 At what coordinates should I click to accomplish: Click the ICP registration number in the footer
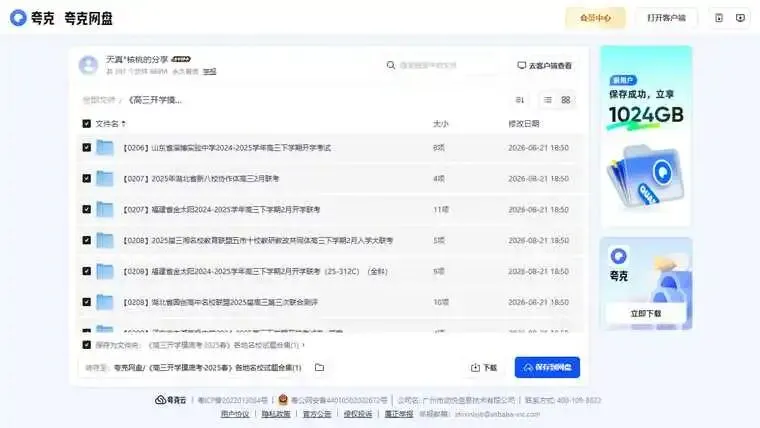[x=233, y=400]
